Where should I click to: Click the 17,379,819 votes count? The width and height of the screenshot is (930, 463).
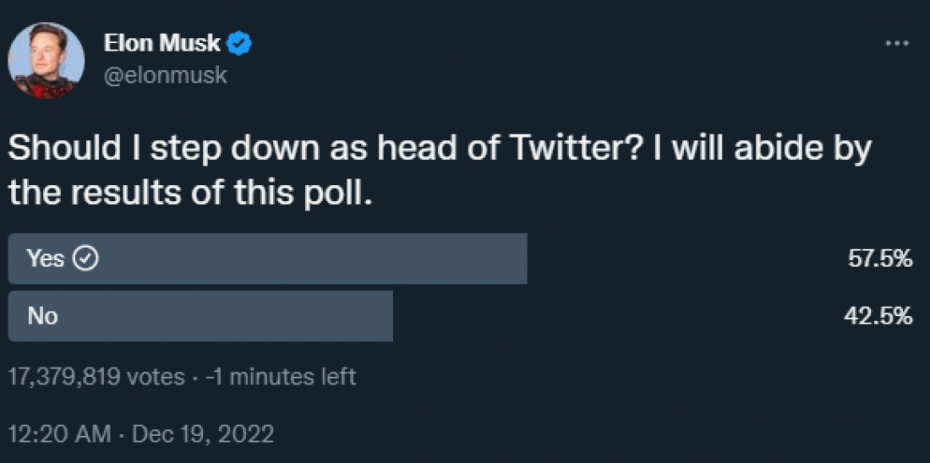pyautogui.click(x=97, y=376)
